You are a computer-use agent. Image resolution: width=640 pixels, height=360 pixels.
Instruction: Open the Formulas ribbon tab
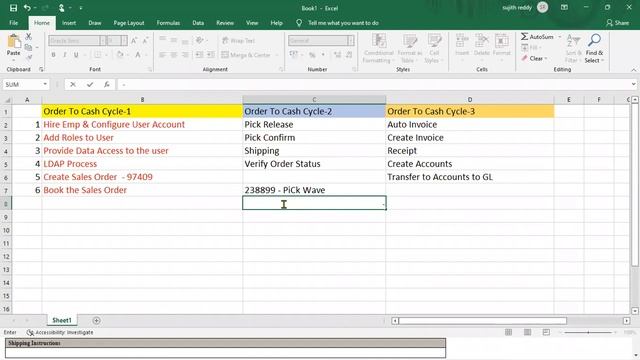pyautogui.click(x=168, y=23)
